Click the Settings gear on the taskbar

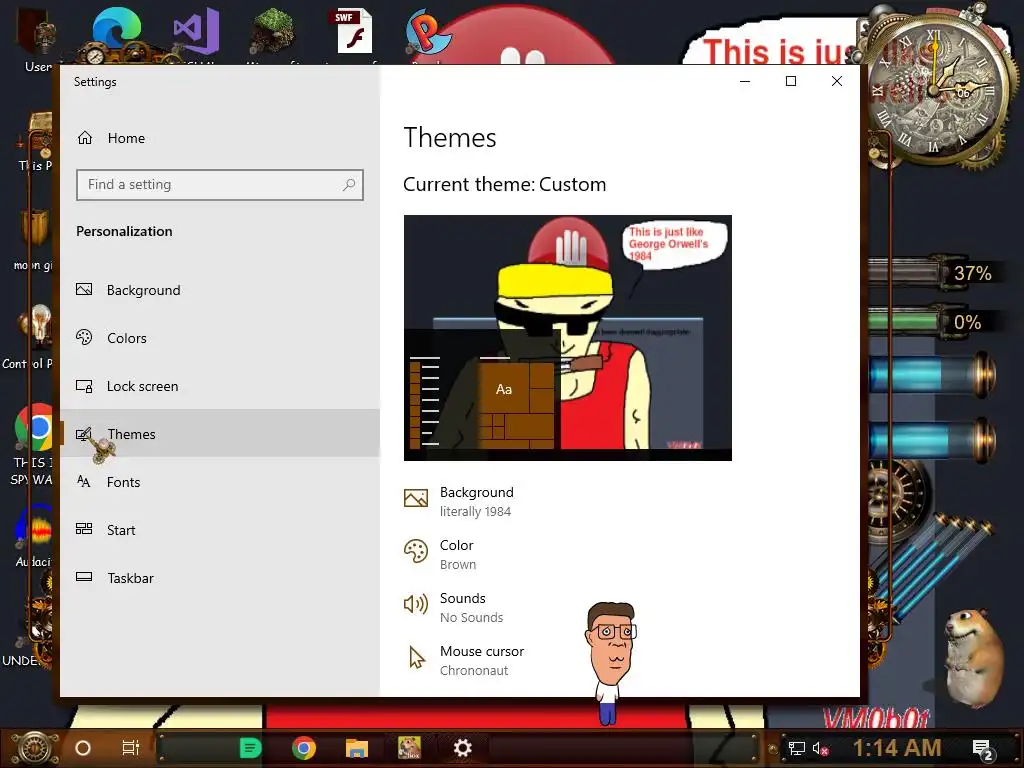[x=462, y=748]
